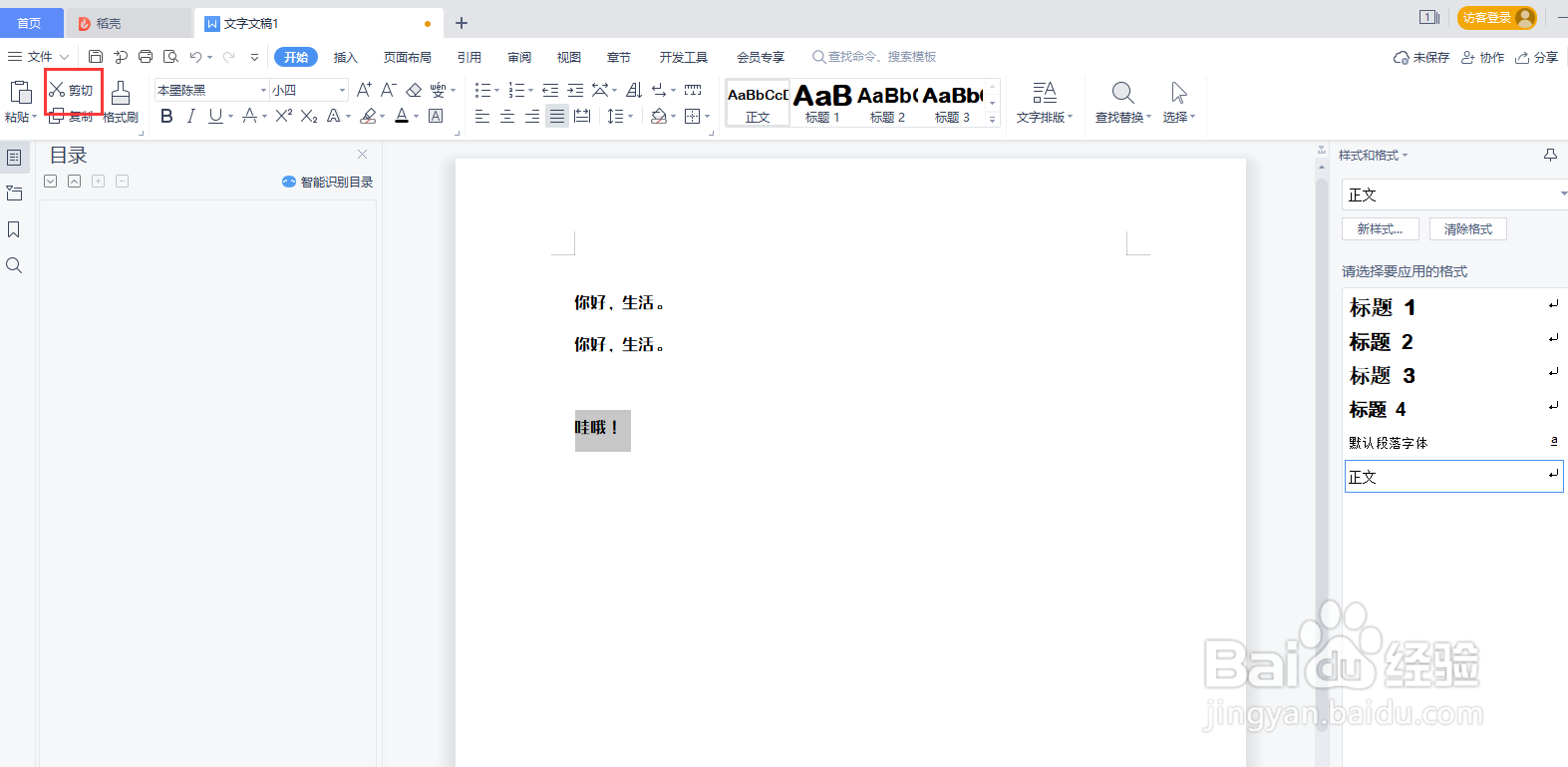This screenshot has height=767, width=1568.
Task: Expand the style dropdown showing 正文
Action: pyautogui.click(x=1562, y=194)
